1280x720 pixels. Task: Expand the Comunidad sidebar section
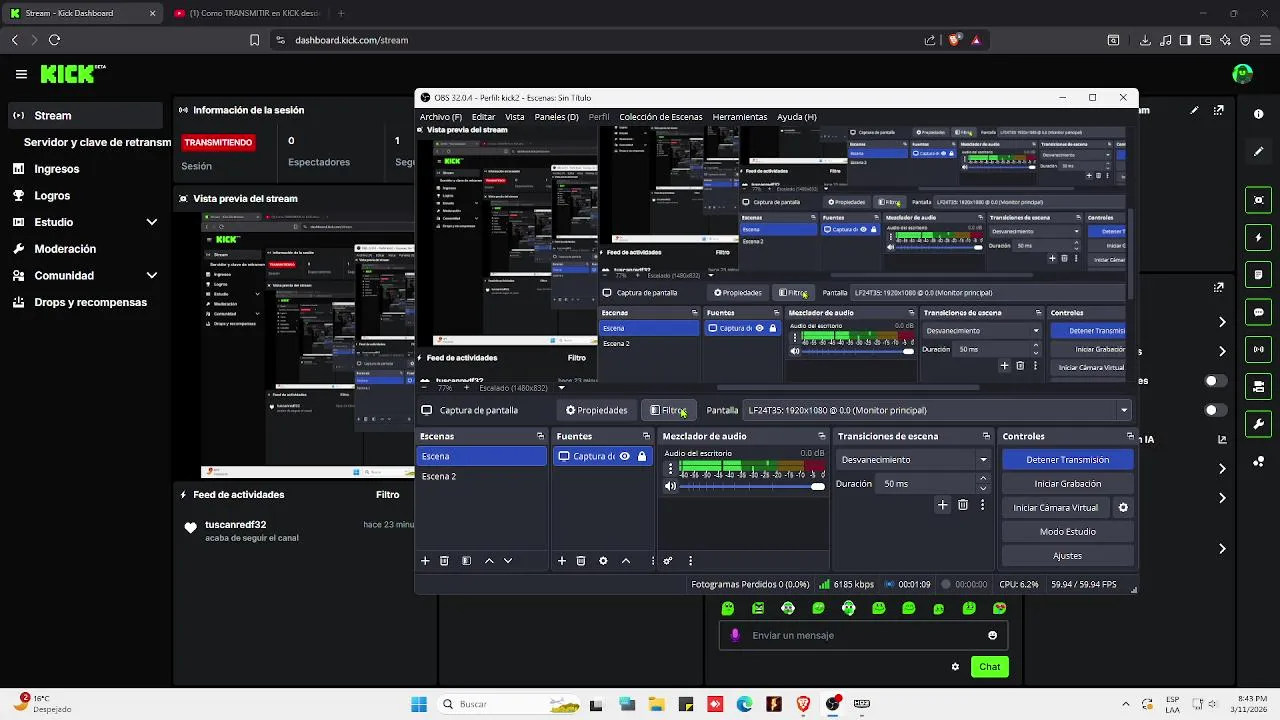(x=152, y=275)
